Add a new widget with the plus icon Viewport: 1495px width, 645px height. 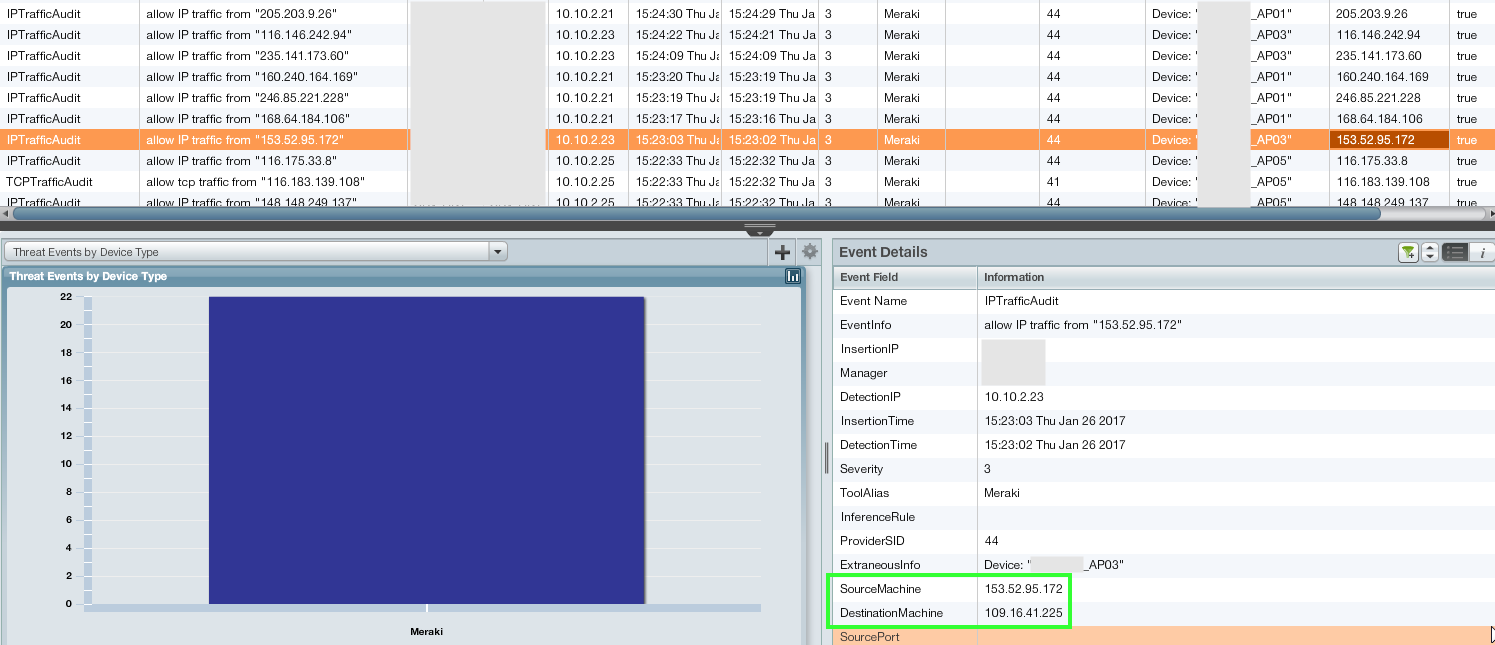783,252
